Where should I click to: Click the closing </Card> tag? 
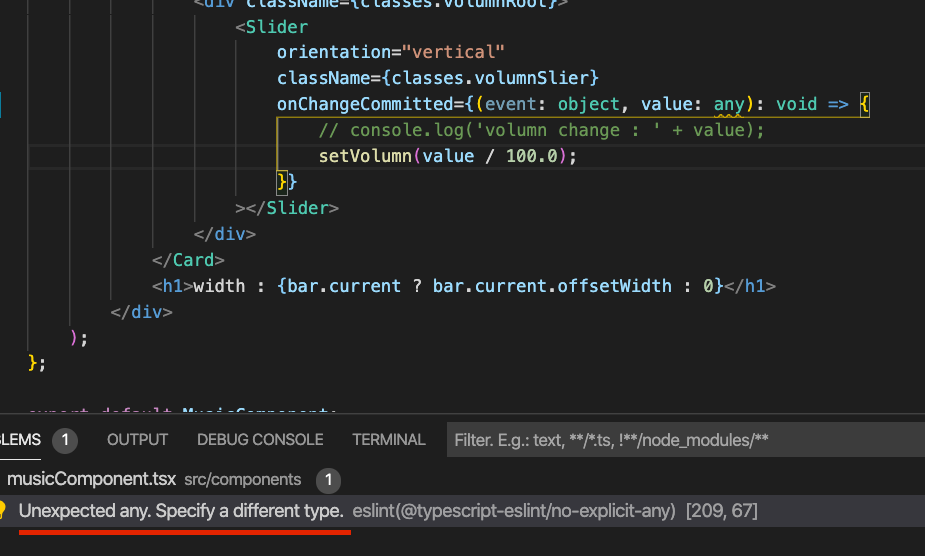point(188,260)
